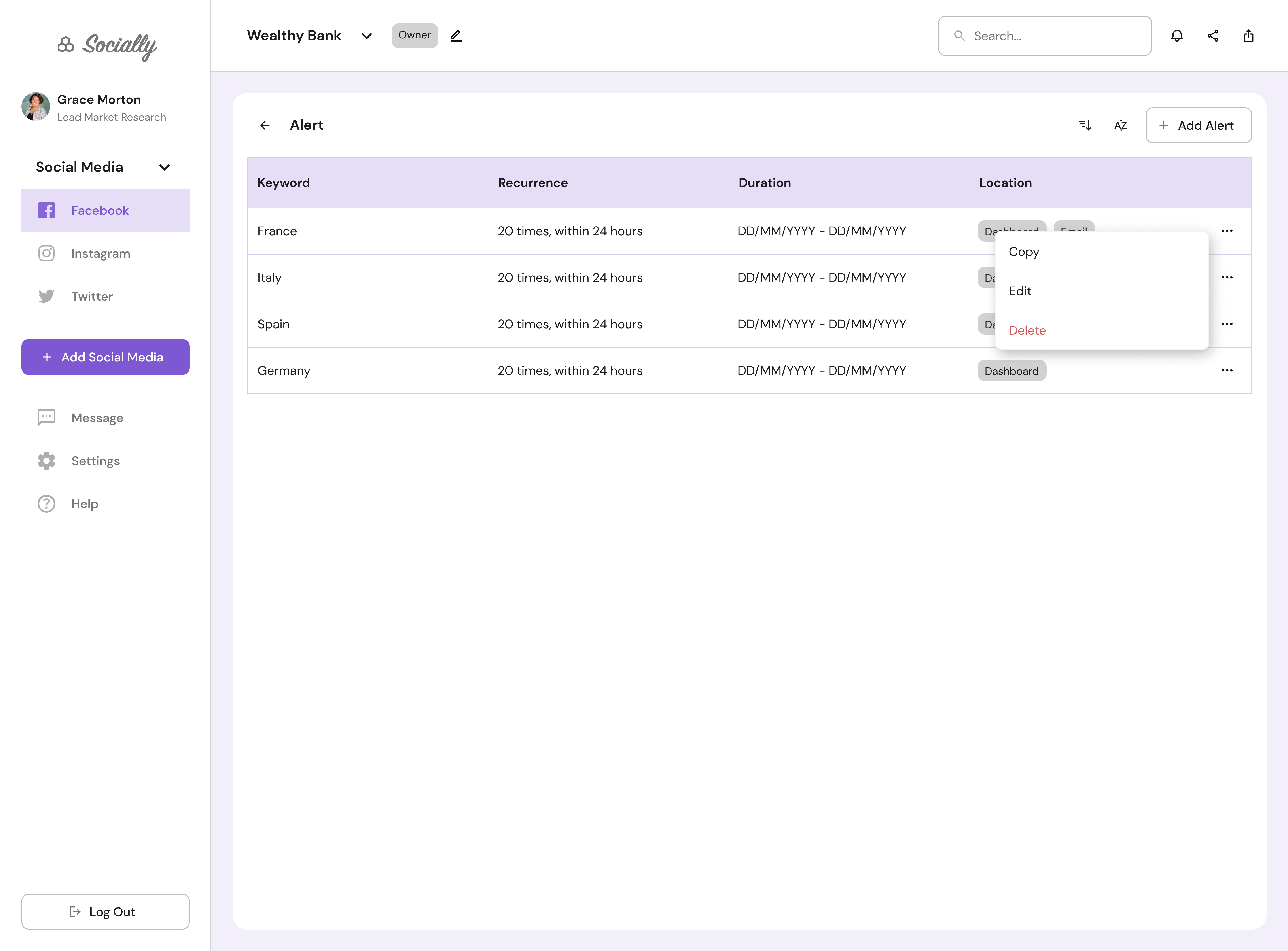Go back using the Alert back arrow
Screen dimensions: 1288x951
click(265, 125)
